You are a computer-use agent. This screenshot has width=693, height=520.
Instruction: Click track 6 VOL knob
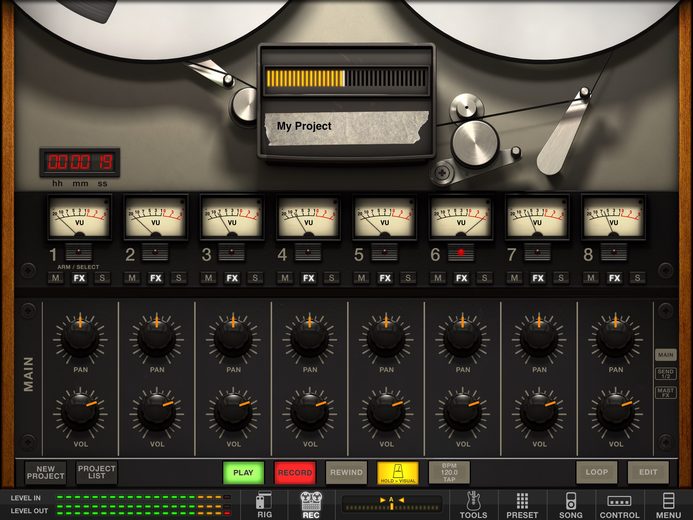tap(463, 412)
